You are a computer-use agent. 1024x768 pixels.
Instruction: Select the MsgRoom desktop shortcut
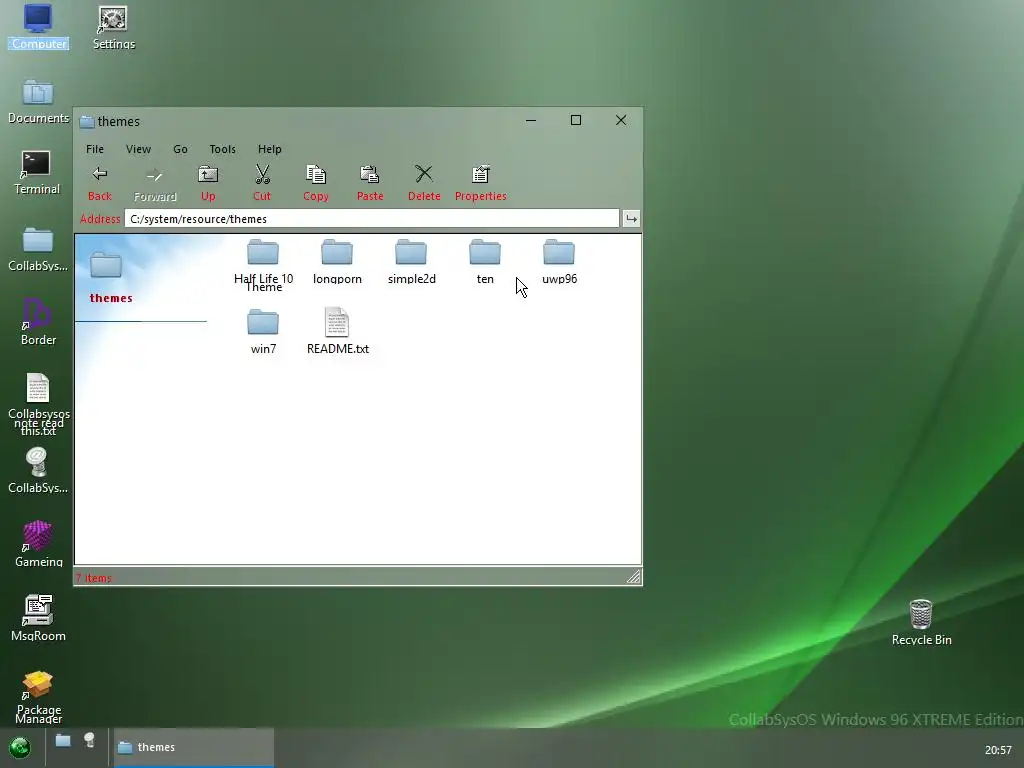tap(38, 618)
